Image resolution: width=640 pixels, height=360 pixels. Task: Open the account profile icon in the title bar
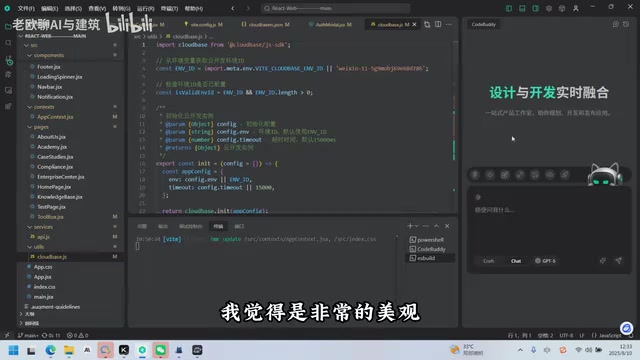pyautogui.click(x=576, y=8)
